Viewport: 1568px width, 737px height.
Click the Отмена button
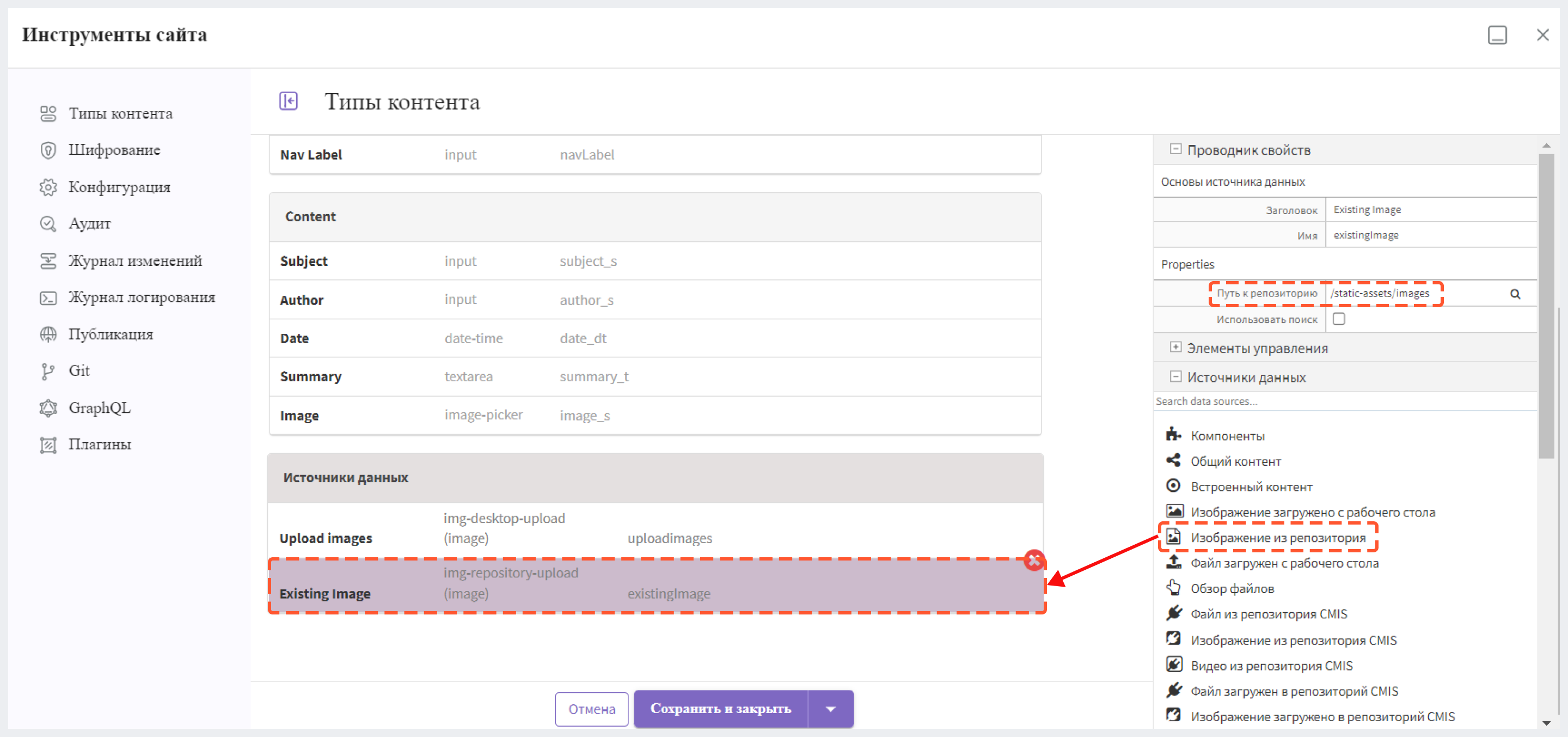592,709
